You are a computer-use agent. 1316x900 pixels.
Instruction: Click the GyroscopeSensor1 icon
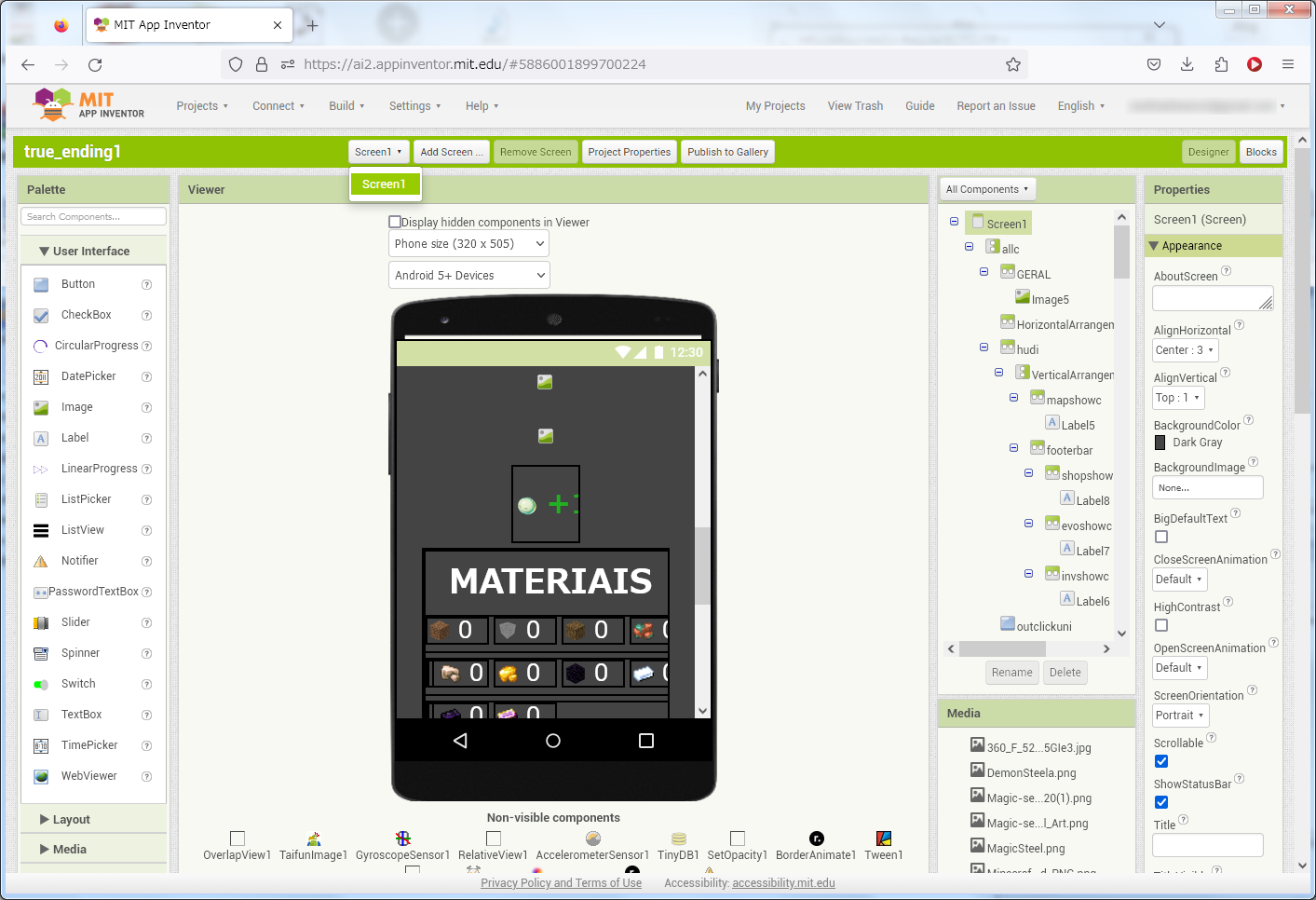[x=402, y=838]
